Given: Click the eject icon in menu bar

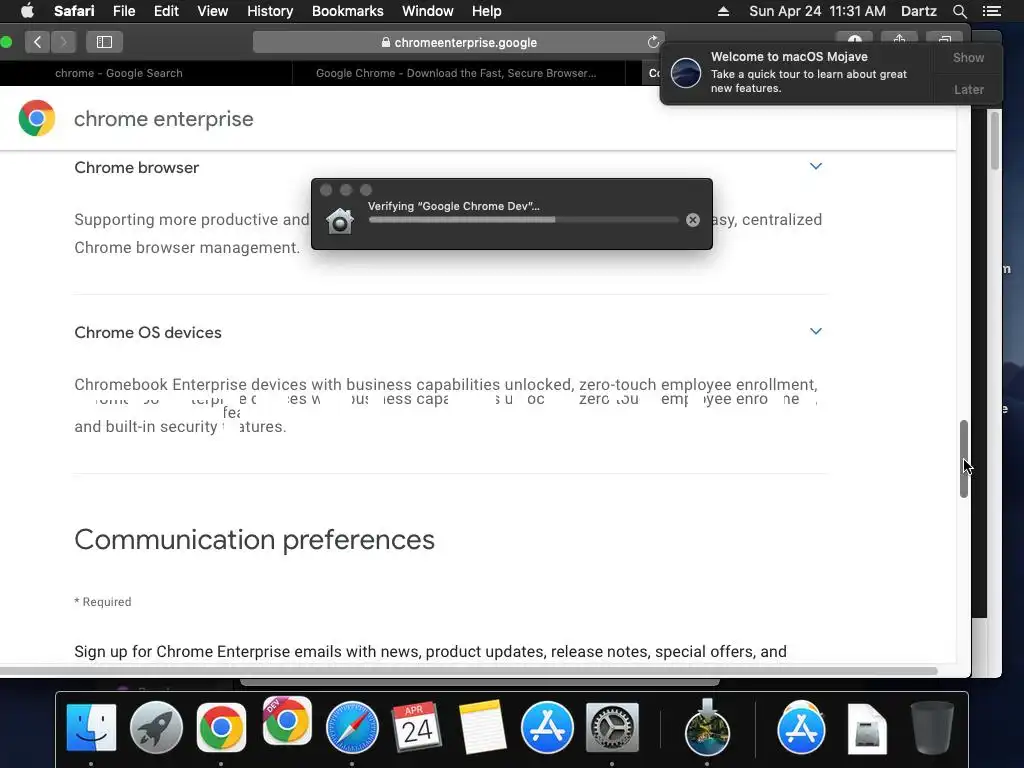Looking at the screenshot, I should (x=723, y=11).
